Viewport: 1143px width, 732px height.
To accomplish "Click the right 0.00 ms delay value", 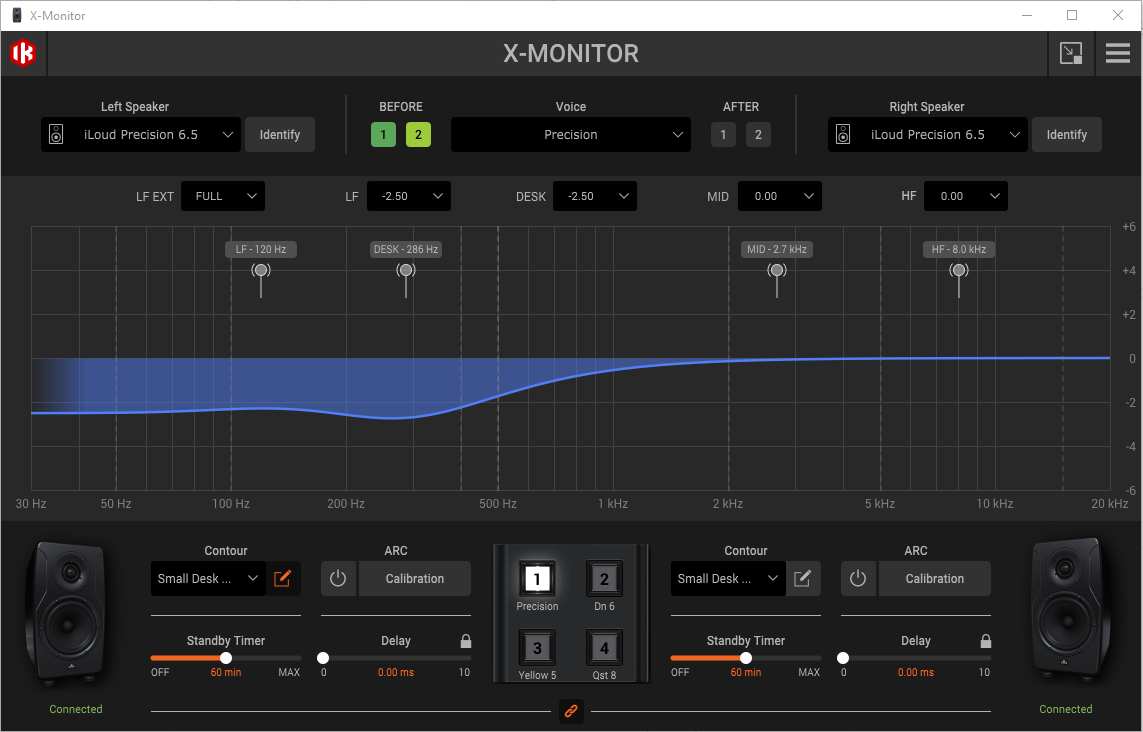I will tap(916, 673).
